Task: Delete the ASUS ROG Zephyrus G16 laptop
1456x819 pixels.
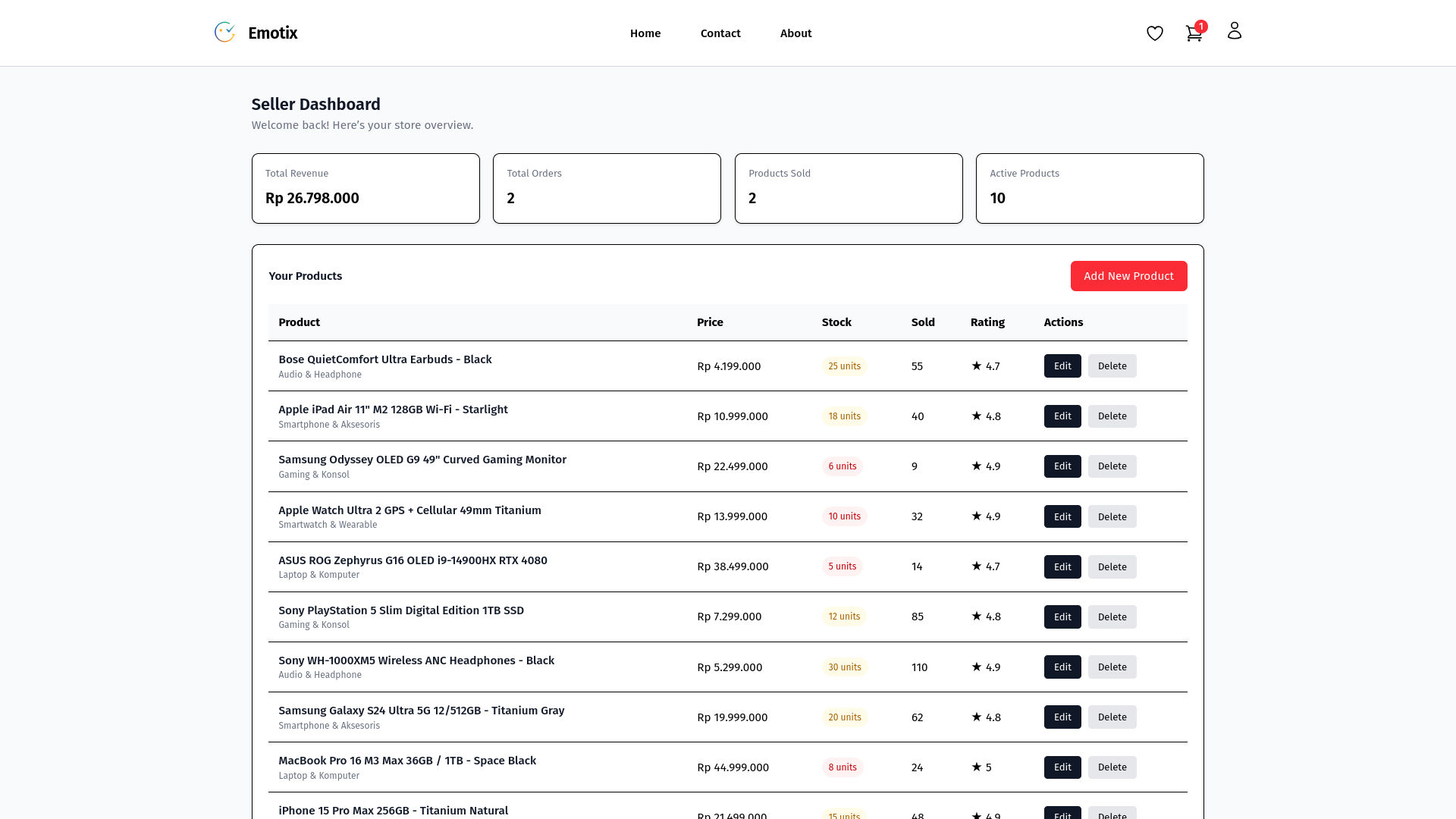Action: pos(1112,566)
